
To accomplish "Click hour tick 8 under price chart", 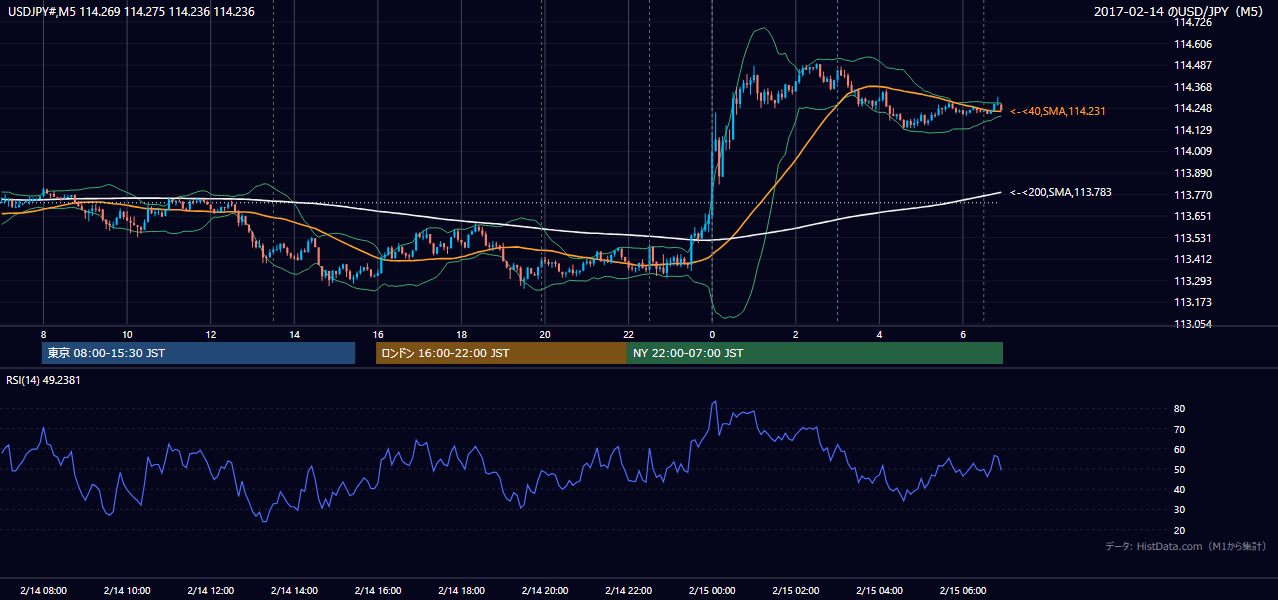I will (43, 334).
